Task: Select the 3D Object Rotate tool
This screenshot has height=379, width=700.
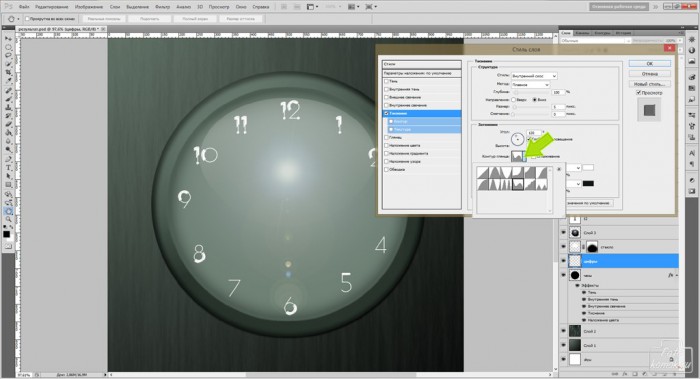Action: pyautogui.click(x=8, y=195)
